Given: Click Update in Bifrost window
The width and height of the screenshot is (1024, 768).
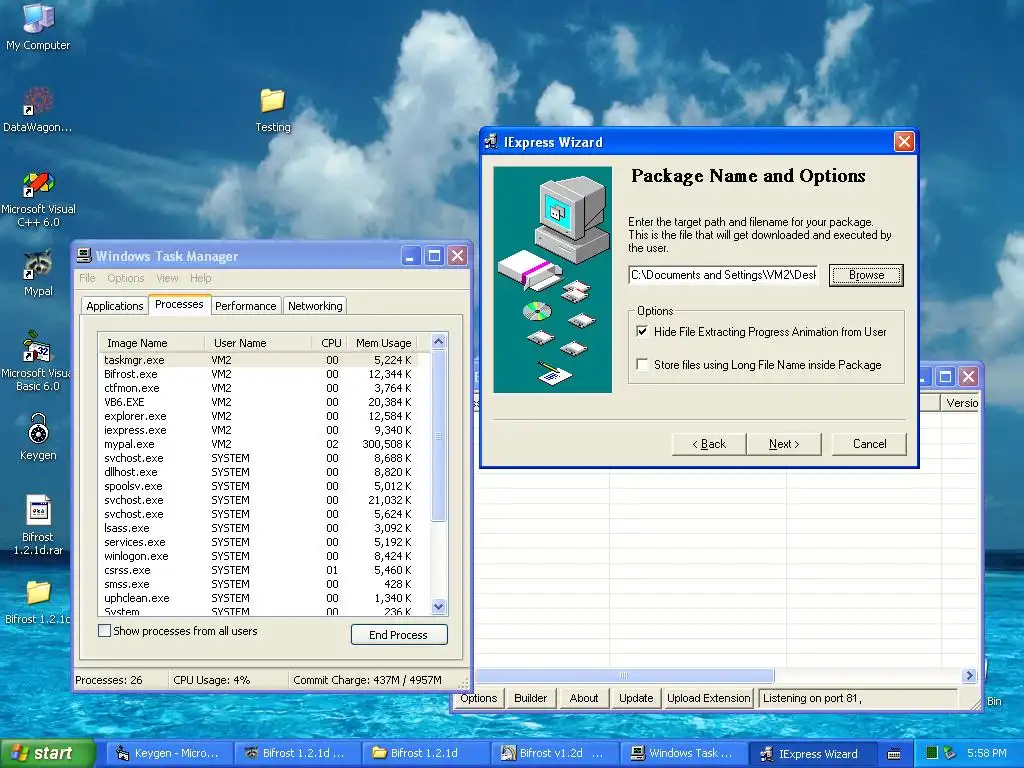Looking at the screenshot, I should click(636, 698).
